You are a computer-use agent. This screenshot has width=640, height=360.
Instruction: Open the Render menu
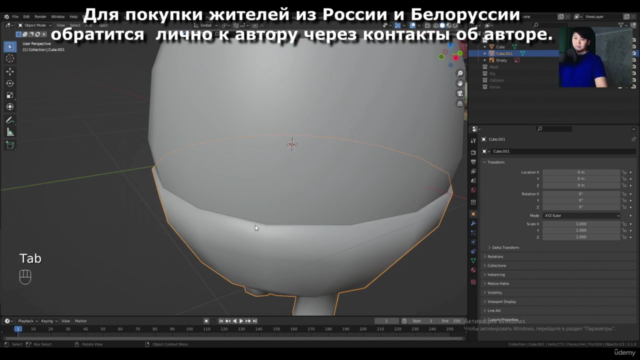[x=40, y=17]
